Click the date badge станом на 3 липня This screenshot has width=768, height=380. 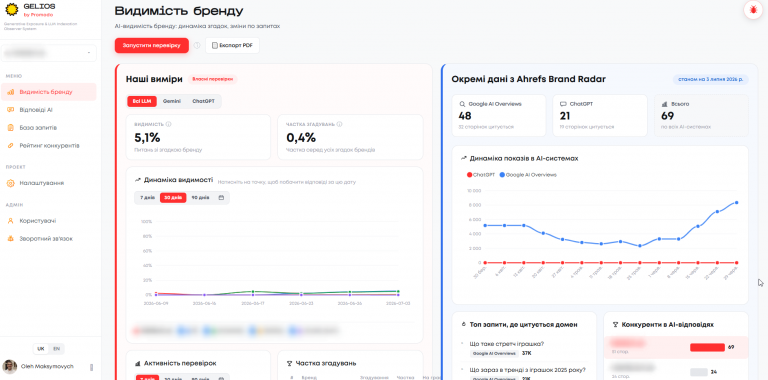[x=711, y=79]
